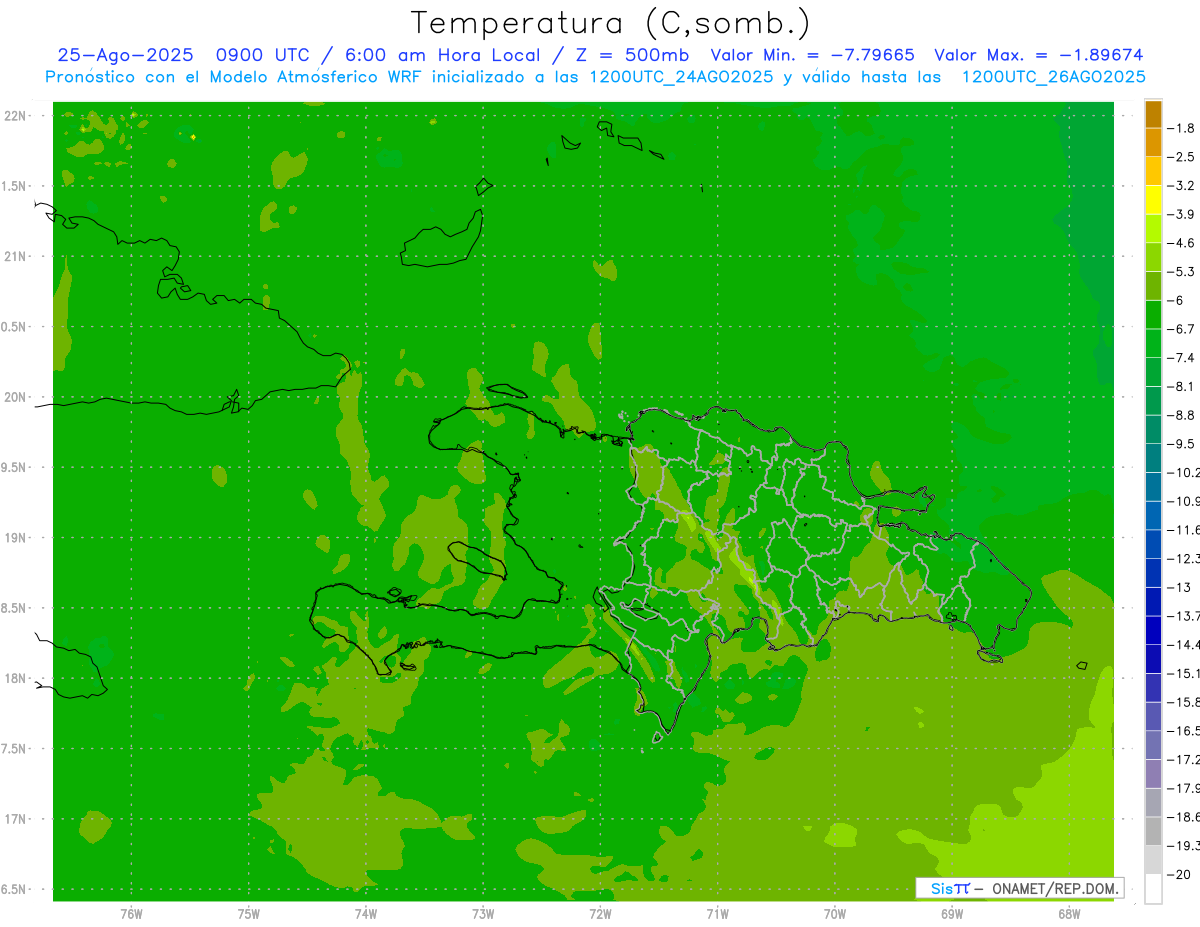
Task: Click the "-14.4" colorbar label
Action: [1184, 645]
